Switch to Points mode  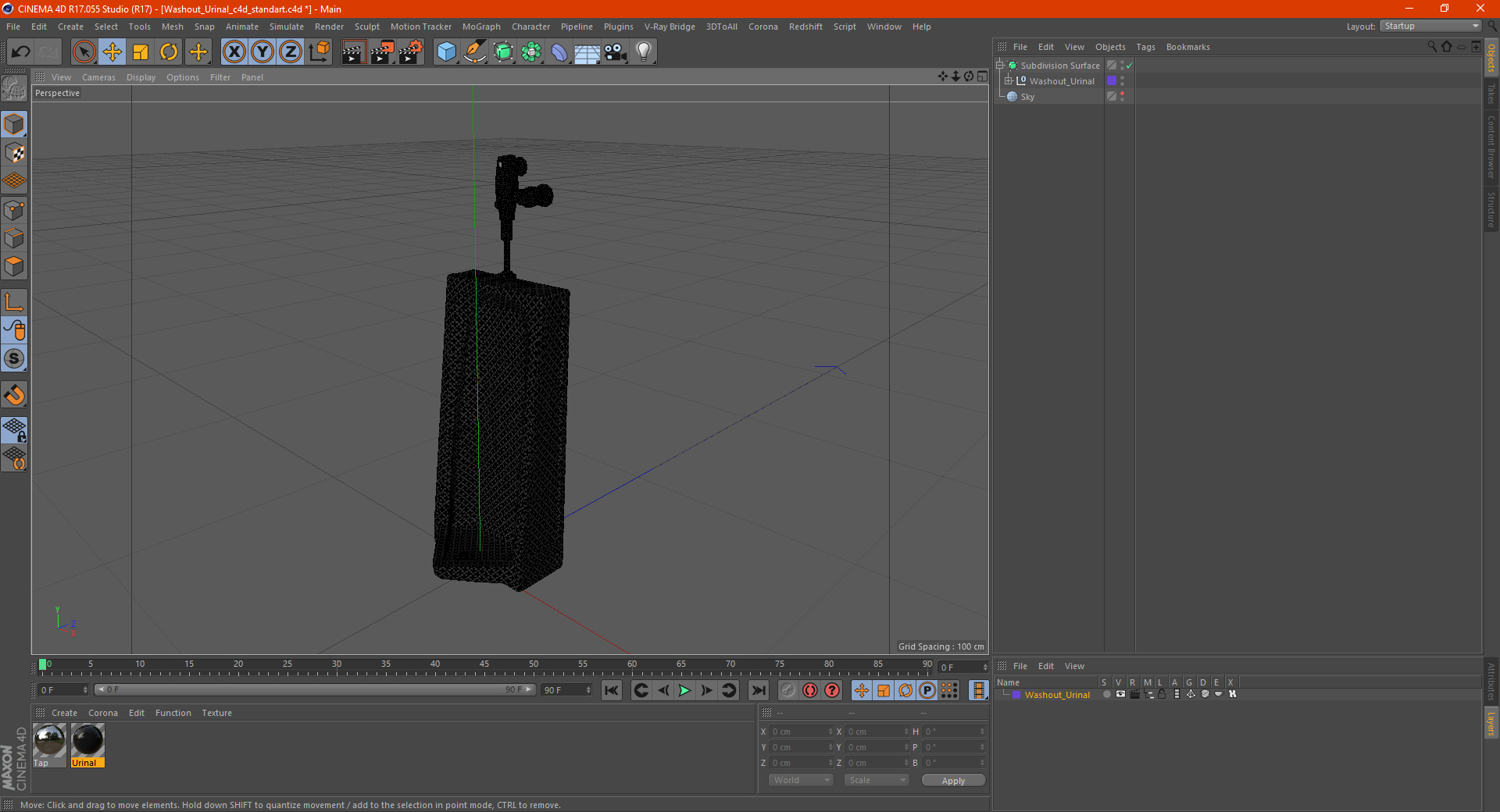point(14,210)
